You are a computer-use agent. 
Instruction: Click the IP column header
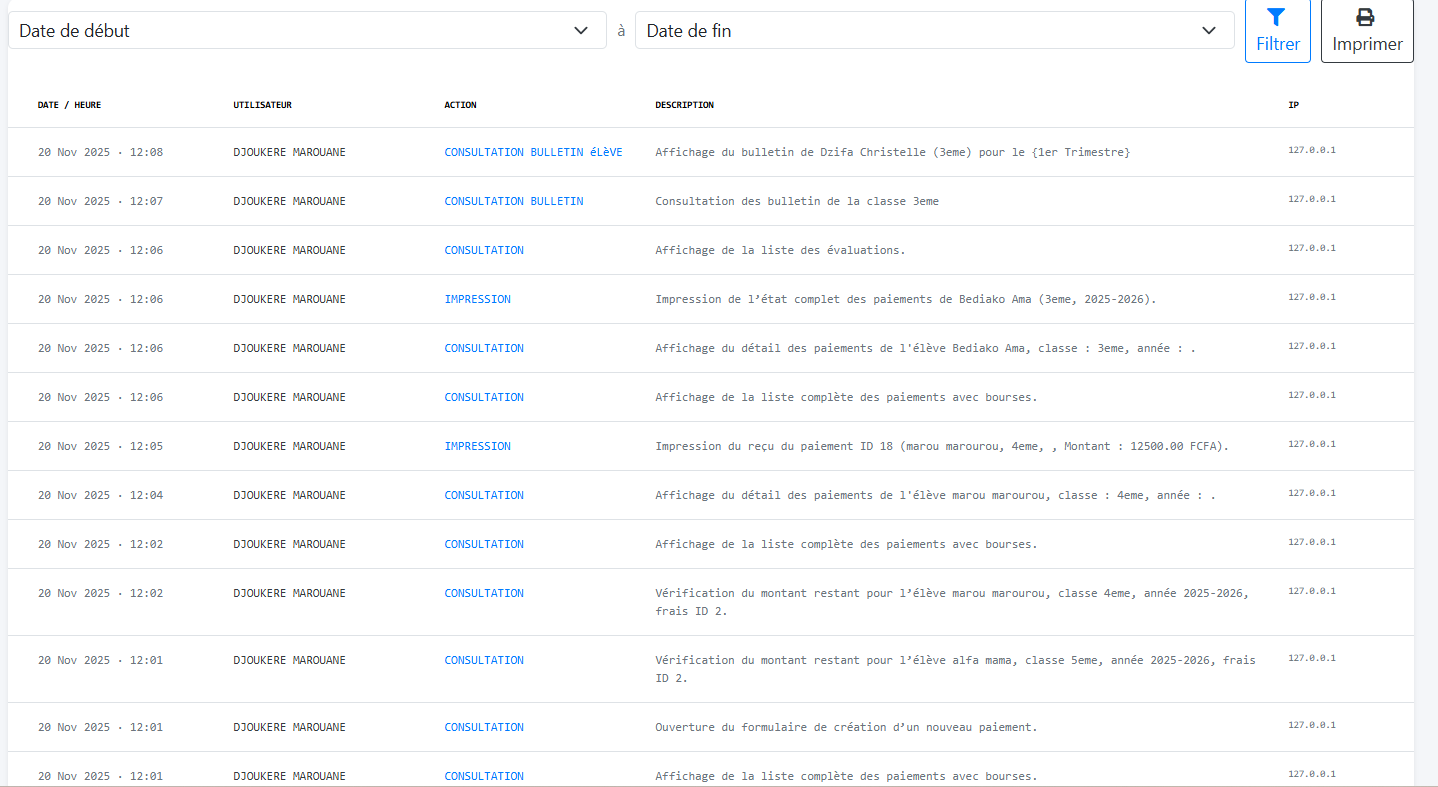pos(1293,105)
